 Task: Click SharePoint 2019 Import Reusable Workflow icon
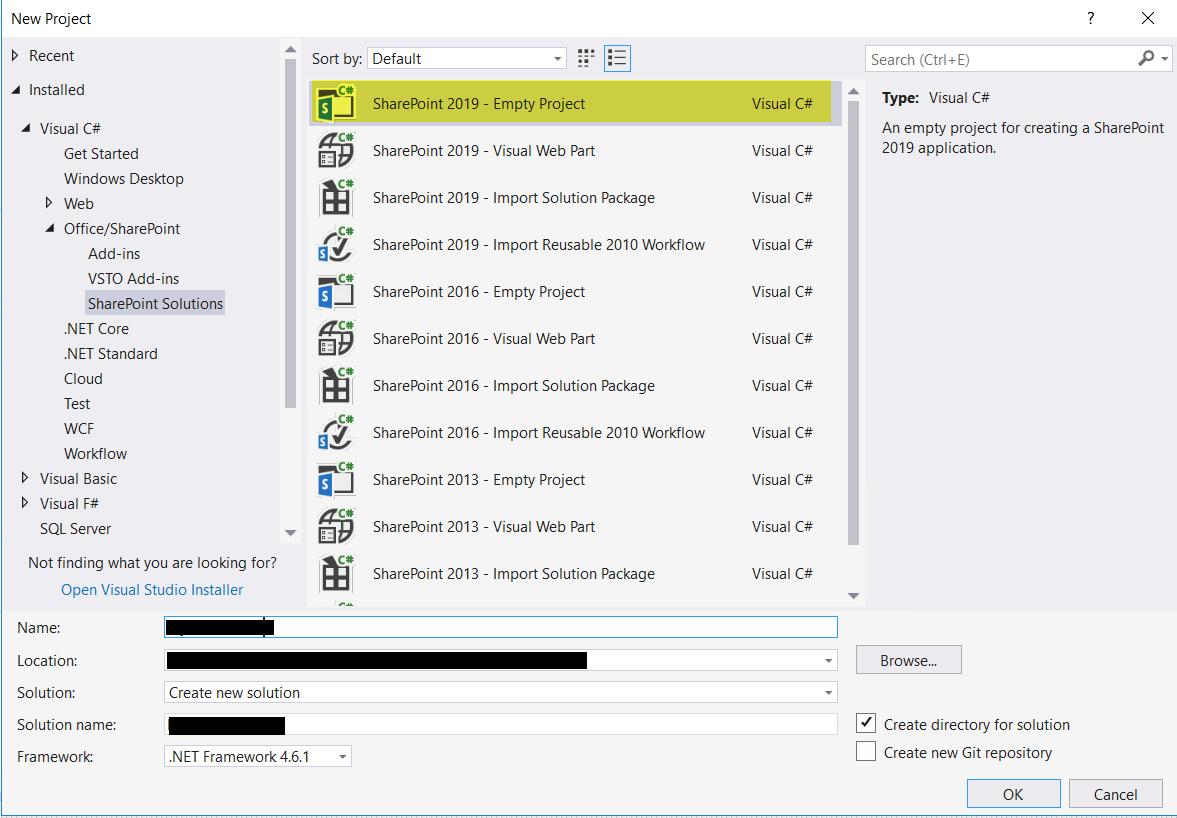point(336,245)
